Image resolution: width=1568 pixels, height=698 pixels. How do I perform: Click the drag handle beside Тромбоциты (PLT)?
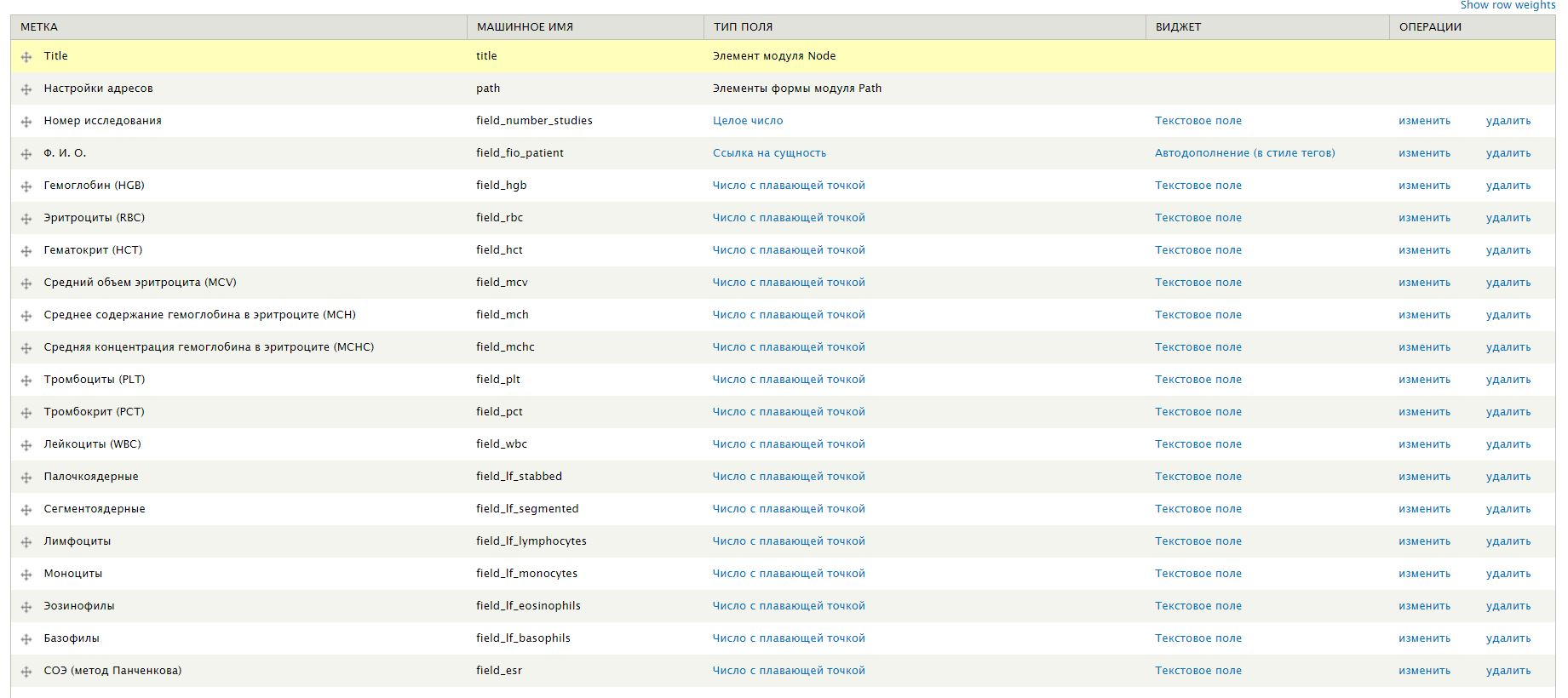click(x=26, y=380)
